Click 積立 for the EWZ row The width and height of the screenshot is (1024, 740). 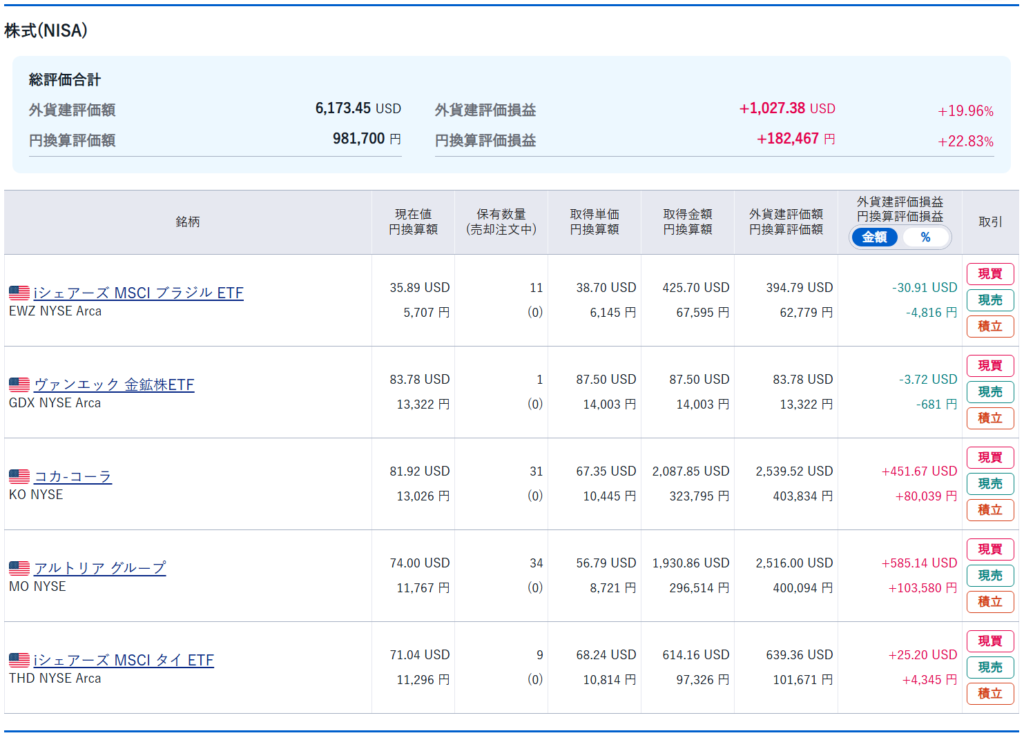pos(989,327)
